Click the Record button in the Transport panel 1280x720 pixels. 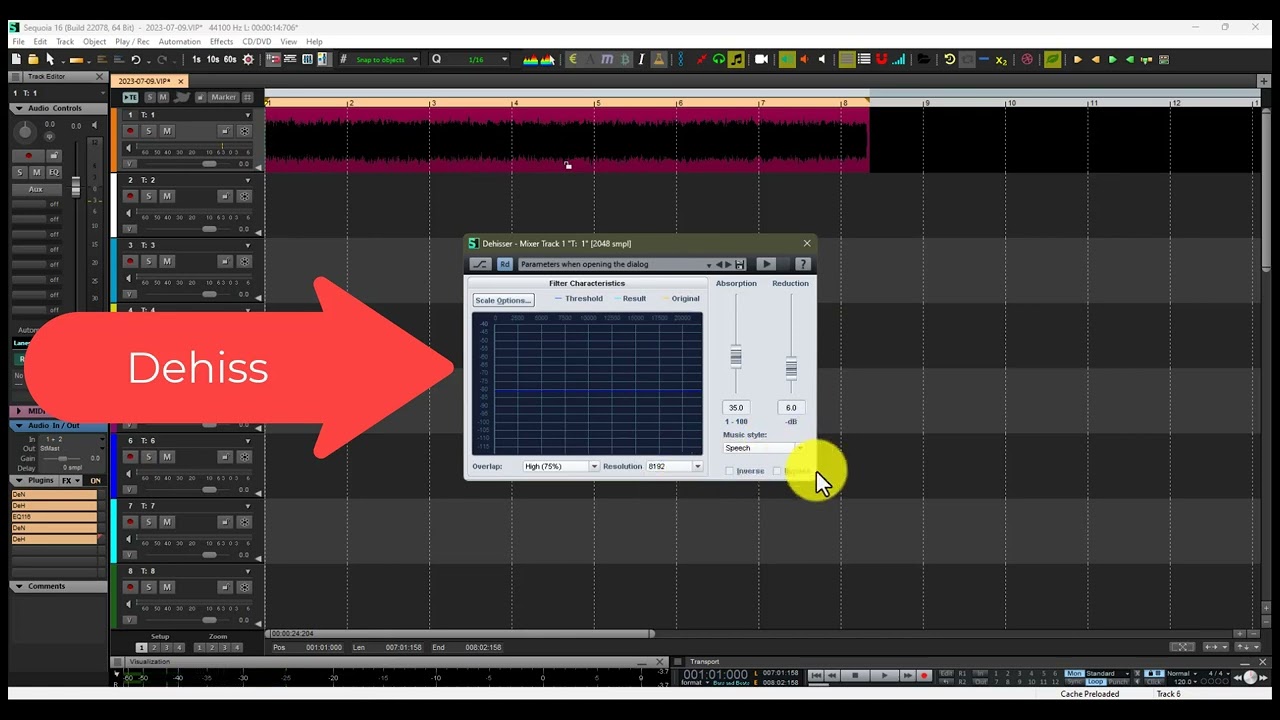[924, 676]
